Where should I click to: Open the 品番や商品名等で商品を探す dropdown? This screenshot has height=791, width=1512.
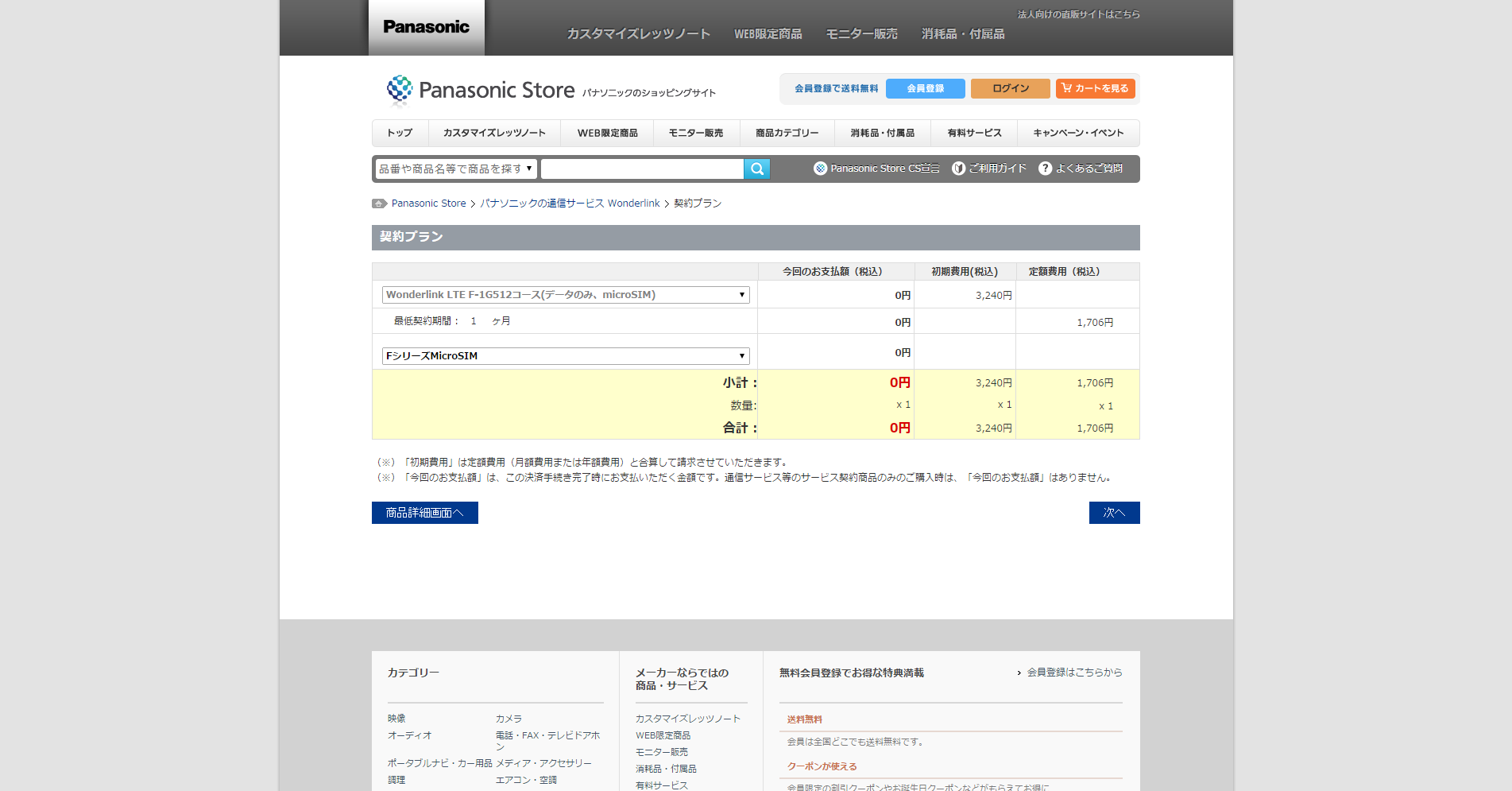pos(456,169)
